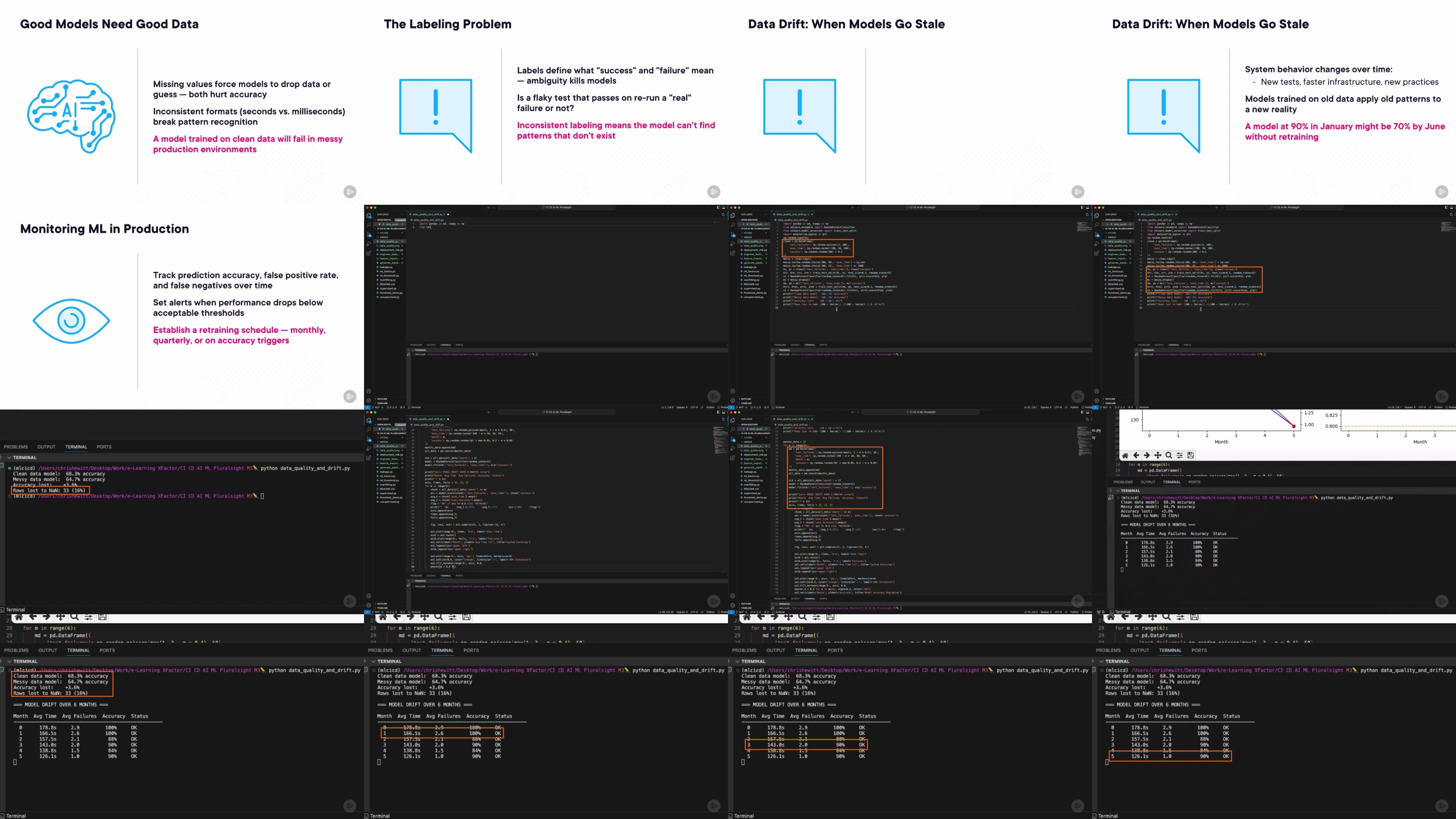Switch to PORTS tab below the Month chart

click(x=1194, y=482)
